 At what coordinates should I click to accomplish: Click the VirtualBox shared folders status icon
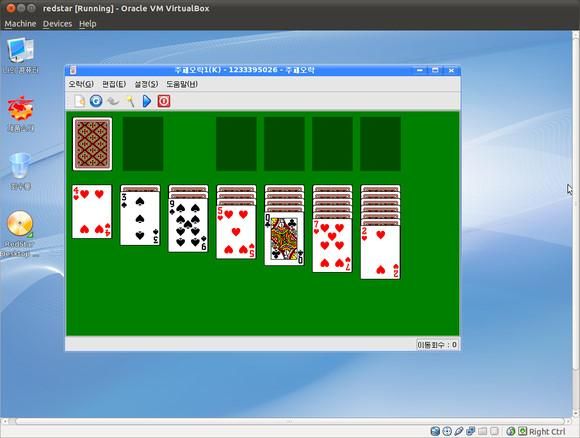click(482, 431)
